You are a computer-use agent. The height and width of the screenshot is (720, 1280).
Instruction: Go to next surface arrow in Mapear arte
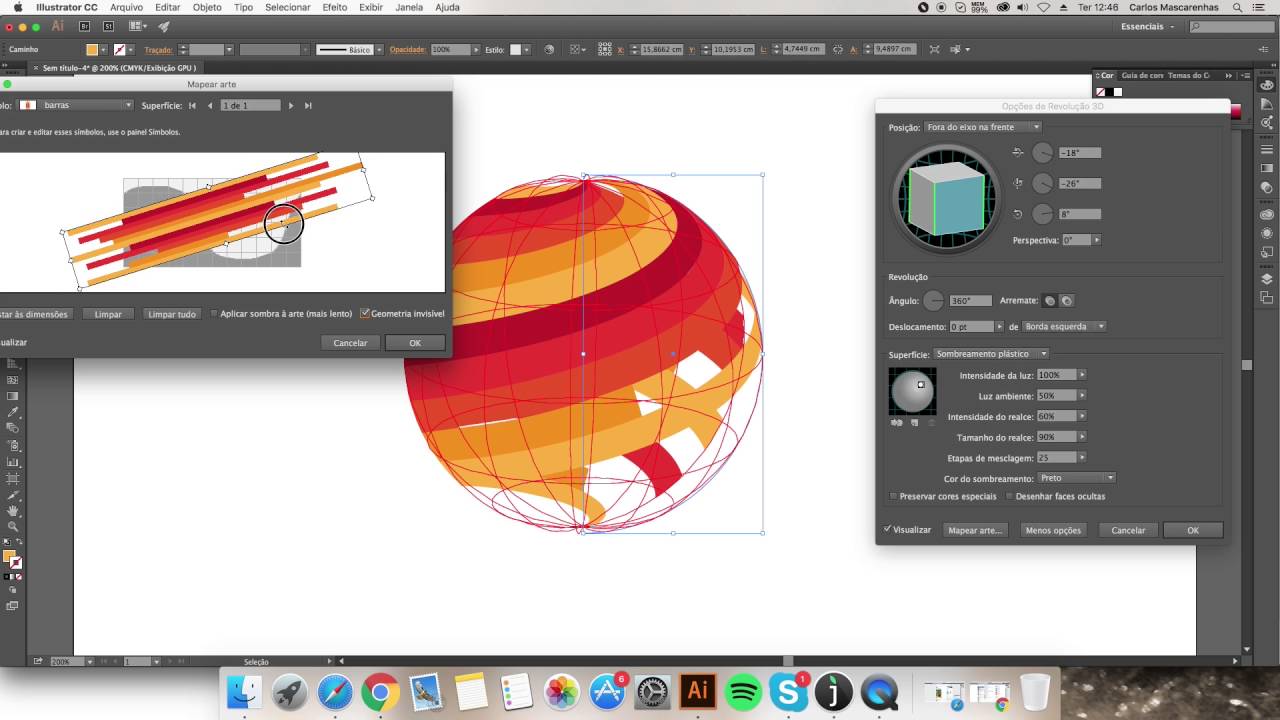[x=291, y=105]
